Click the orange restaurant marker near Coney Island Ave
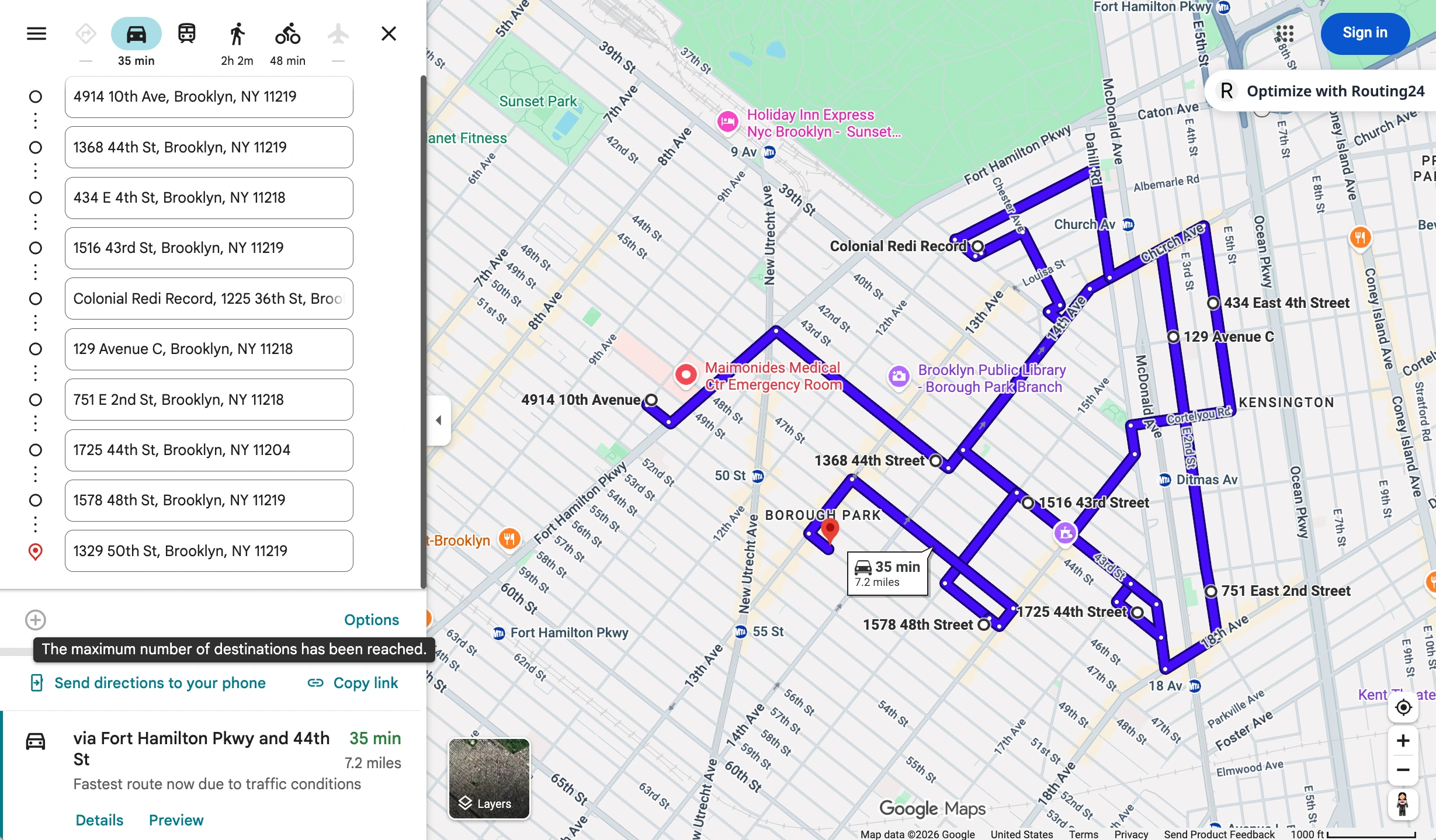This screenshot has width=1436, height=840. click(x=1360, y=238)
